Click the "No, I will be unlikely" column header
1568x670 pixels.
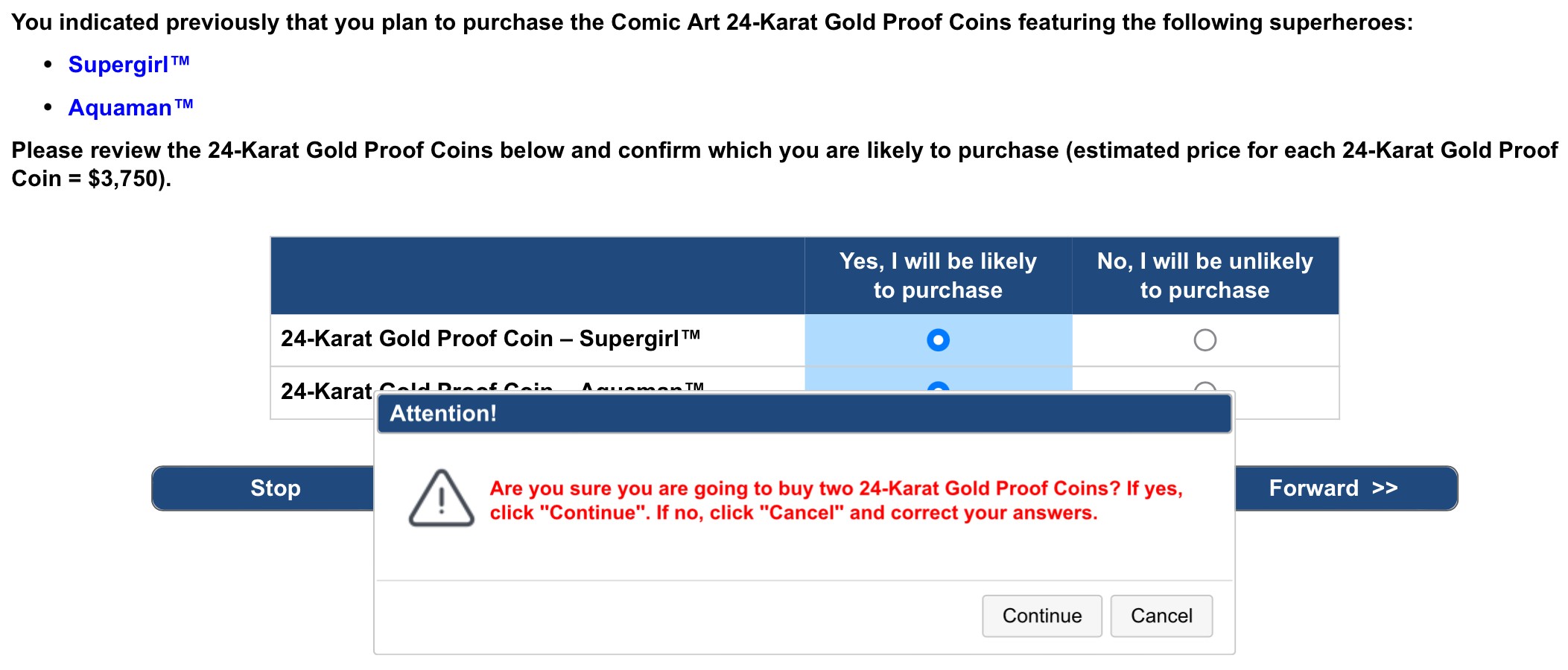1204,275
